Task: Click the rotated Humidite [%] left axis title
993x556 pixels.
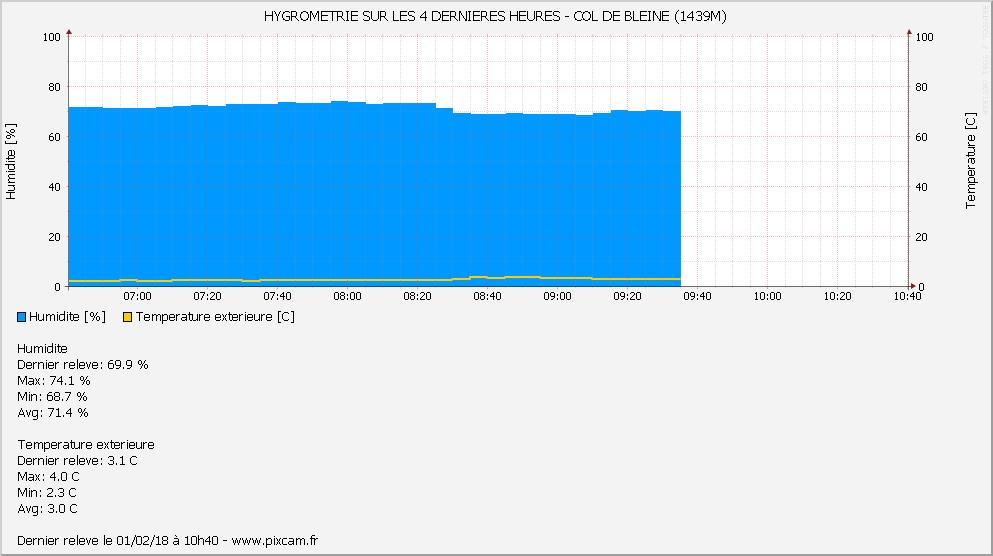Action: [11, 162]
